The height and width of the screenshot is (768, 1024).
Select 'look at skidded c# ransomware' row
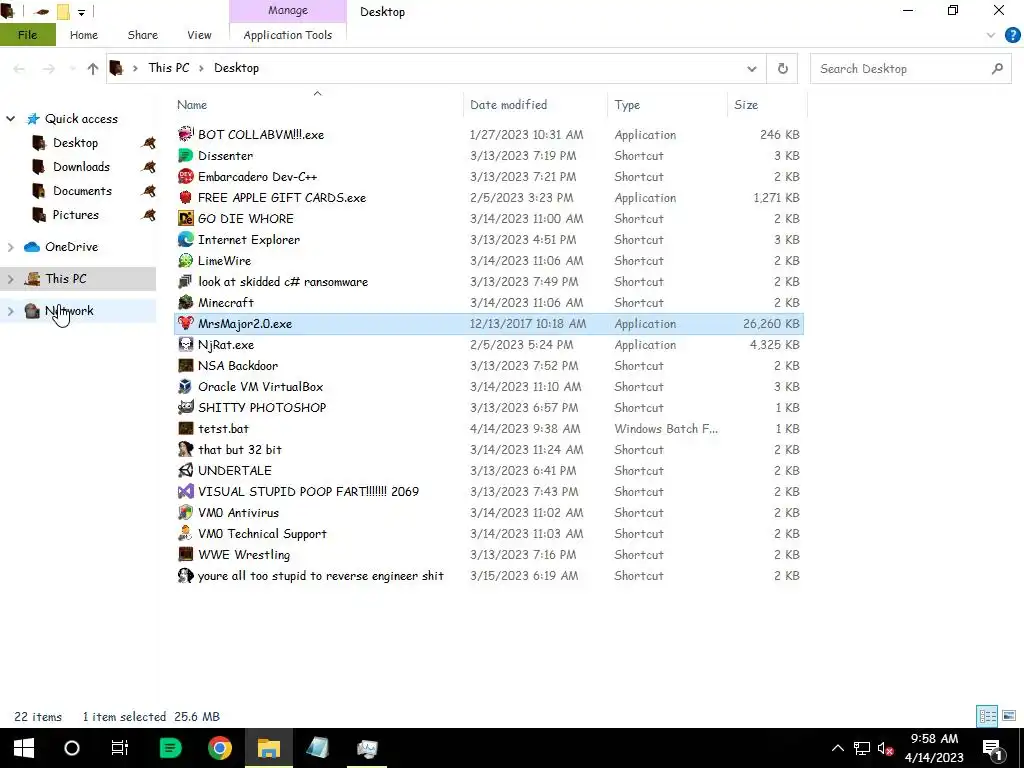click(x=488, y=281)
